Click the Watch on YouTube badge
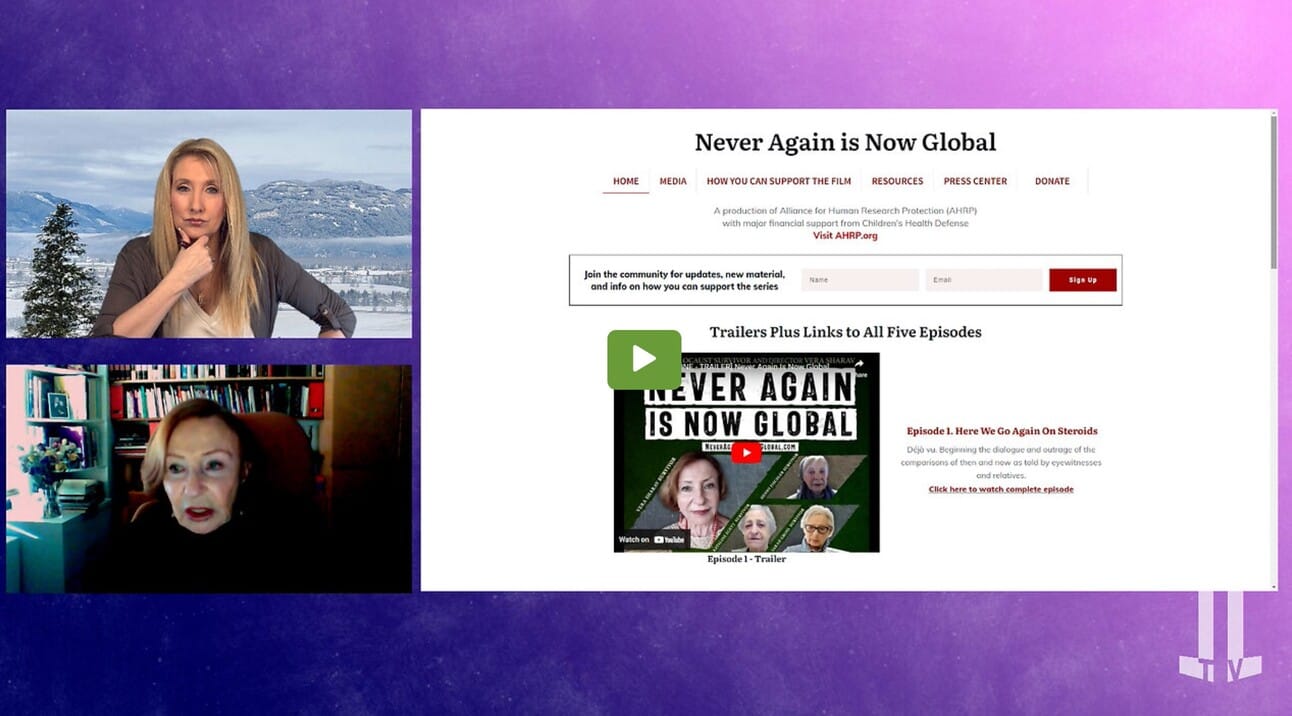The image size is (1292, 716). [x=652, y=540]
